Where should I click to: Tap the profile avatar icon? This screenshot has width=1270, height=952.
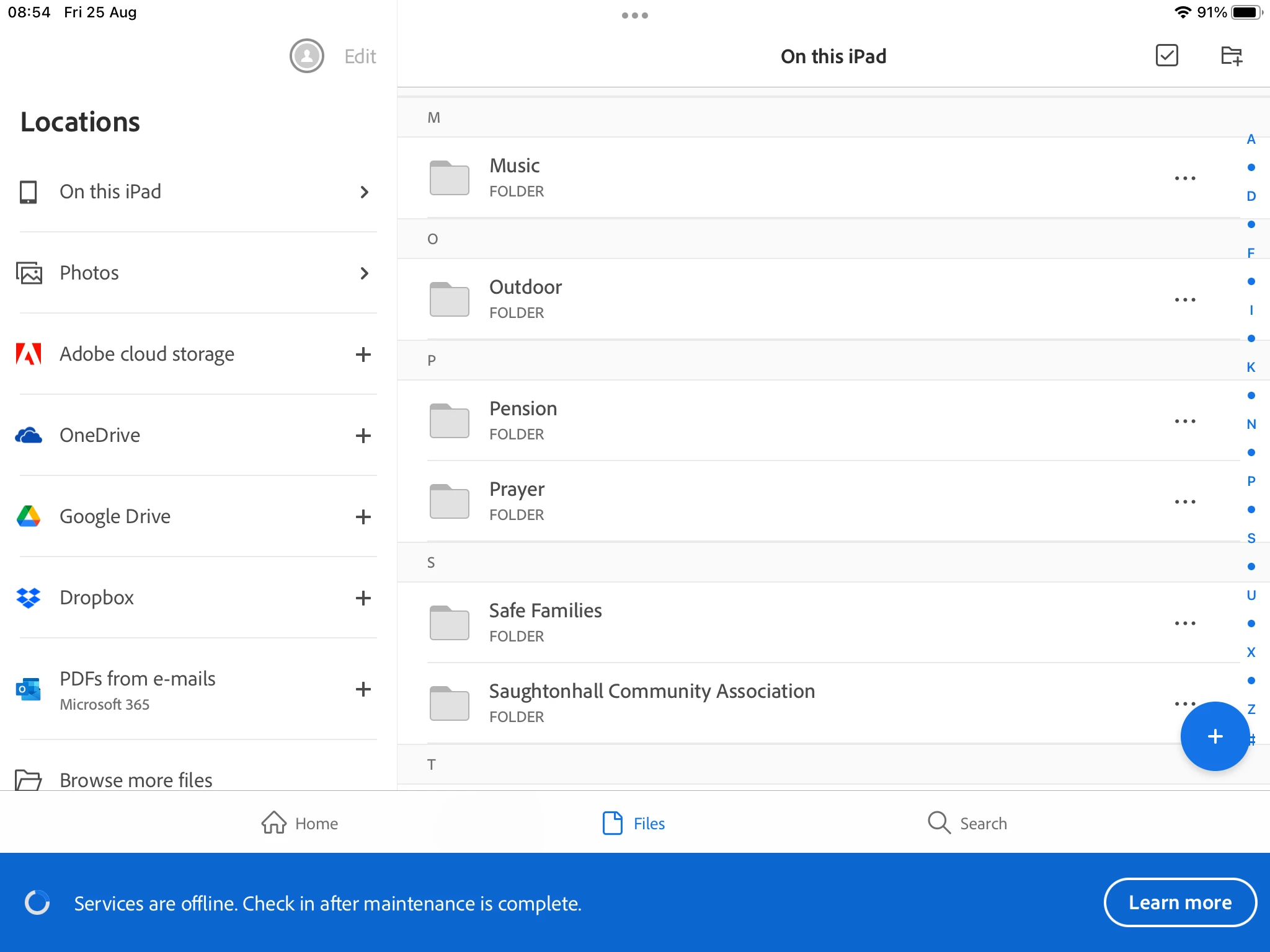306,56
